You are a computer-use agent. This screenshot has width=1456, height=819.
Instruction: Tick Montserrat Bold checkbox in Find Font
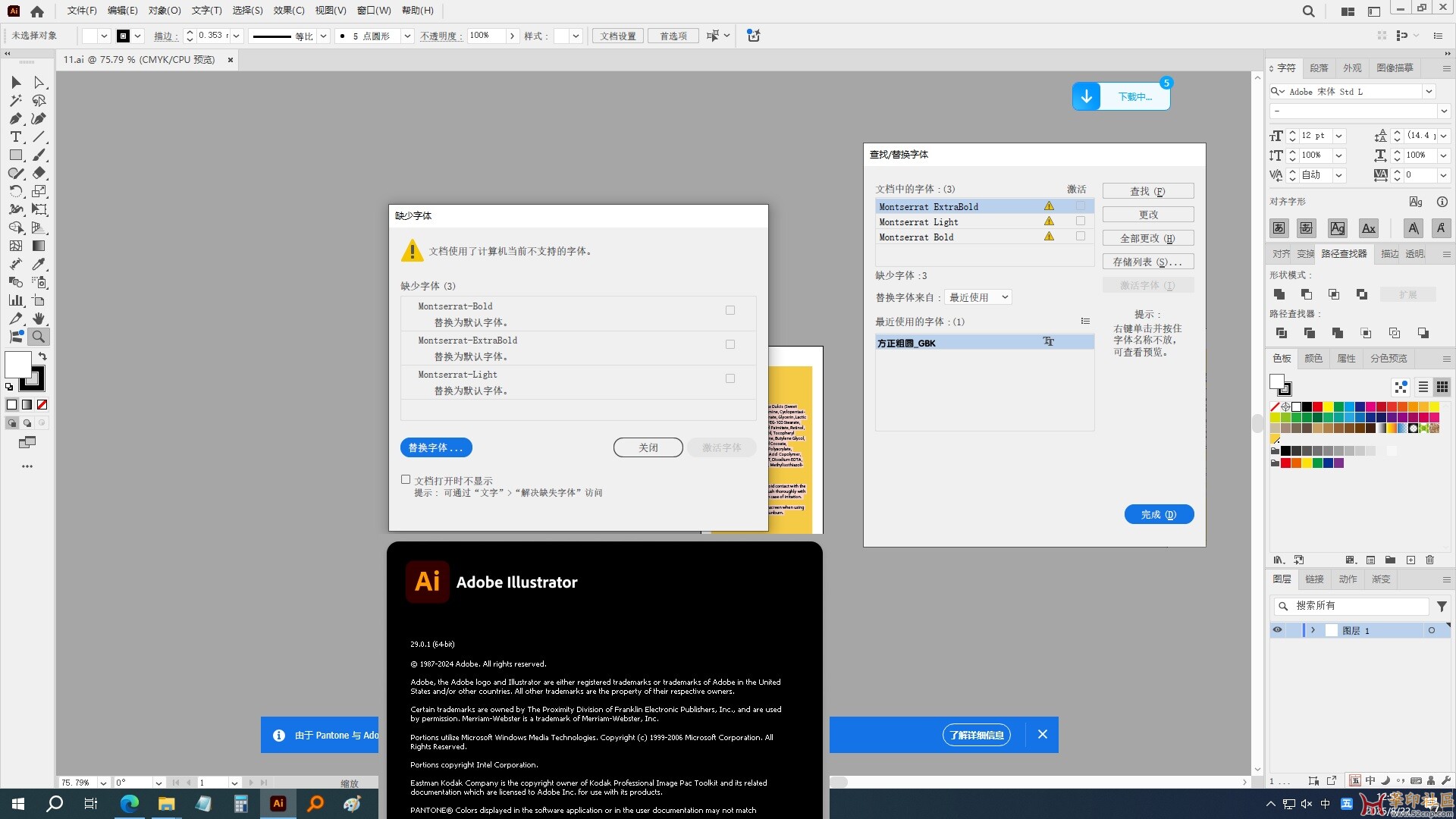[x=1081, y=236]
